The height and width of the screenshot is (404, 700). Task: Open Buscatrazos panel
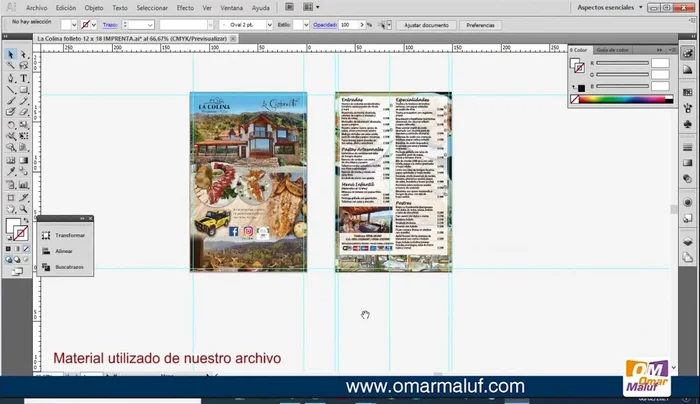pos(65,267)
